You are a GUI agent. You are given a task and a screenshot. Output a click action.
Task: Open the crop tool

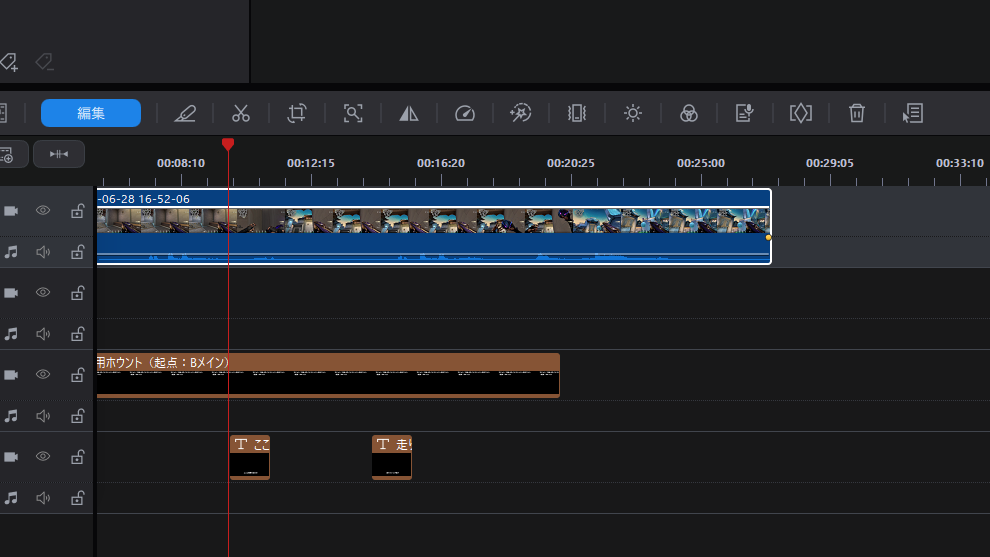[297, 114]
